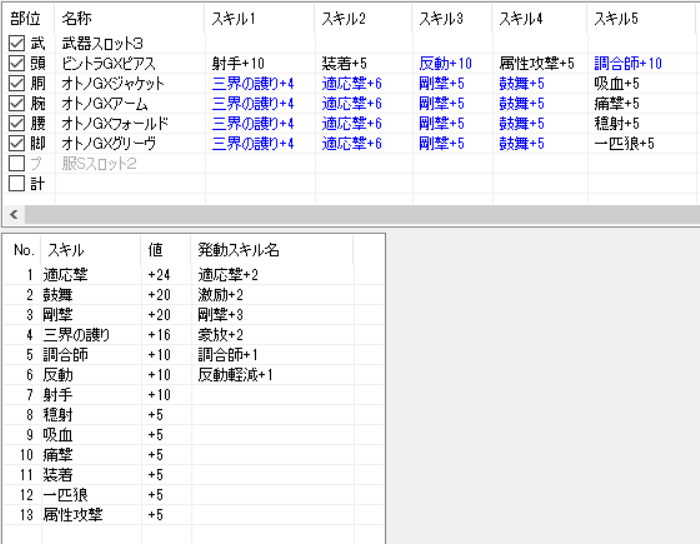Click 穏射+5 in the 腰 row

[x=617, y=124]
